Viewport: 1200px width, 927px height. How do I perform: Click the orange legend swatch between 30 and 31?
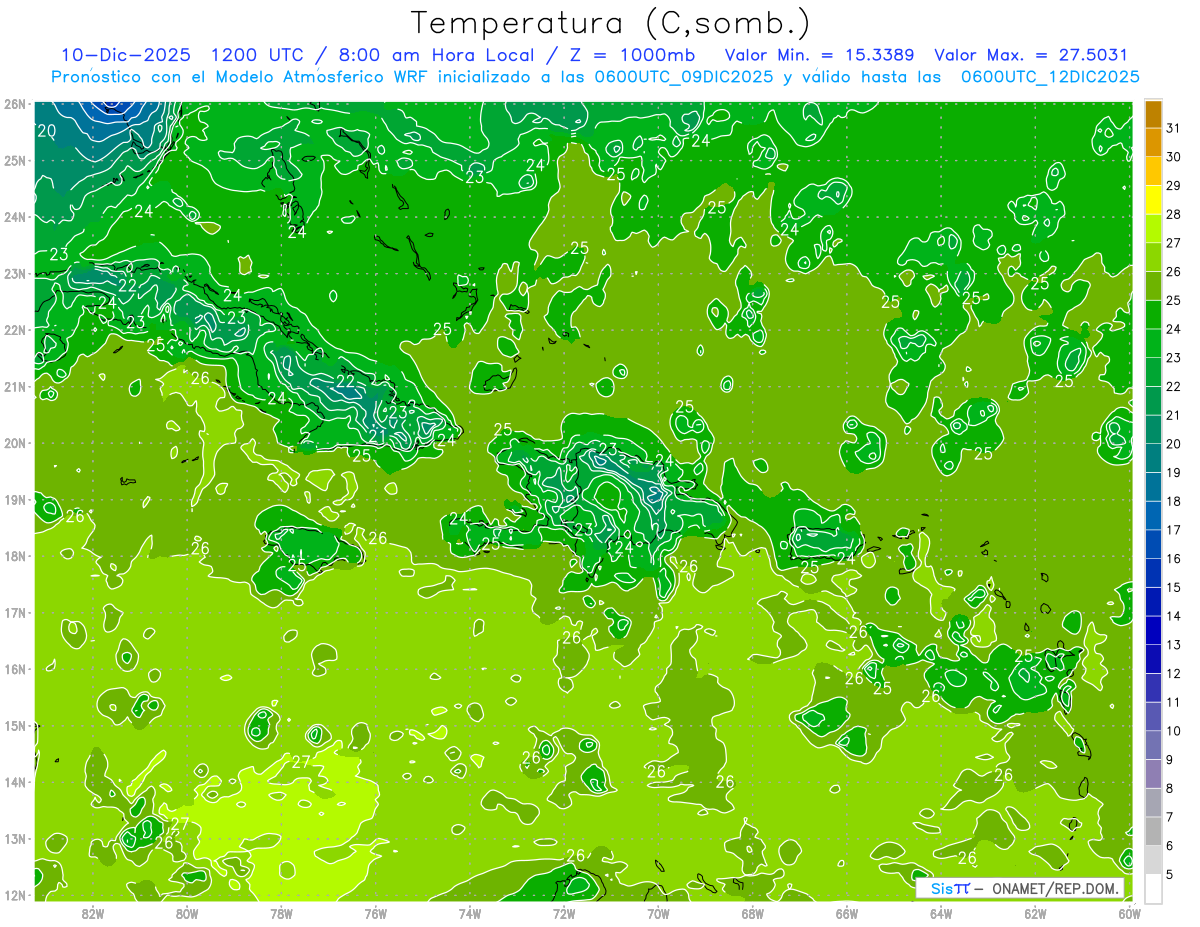(x=1153, y=141)
